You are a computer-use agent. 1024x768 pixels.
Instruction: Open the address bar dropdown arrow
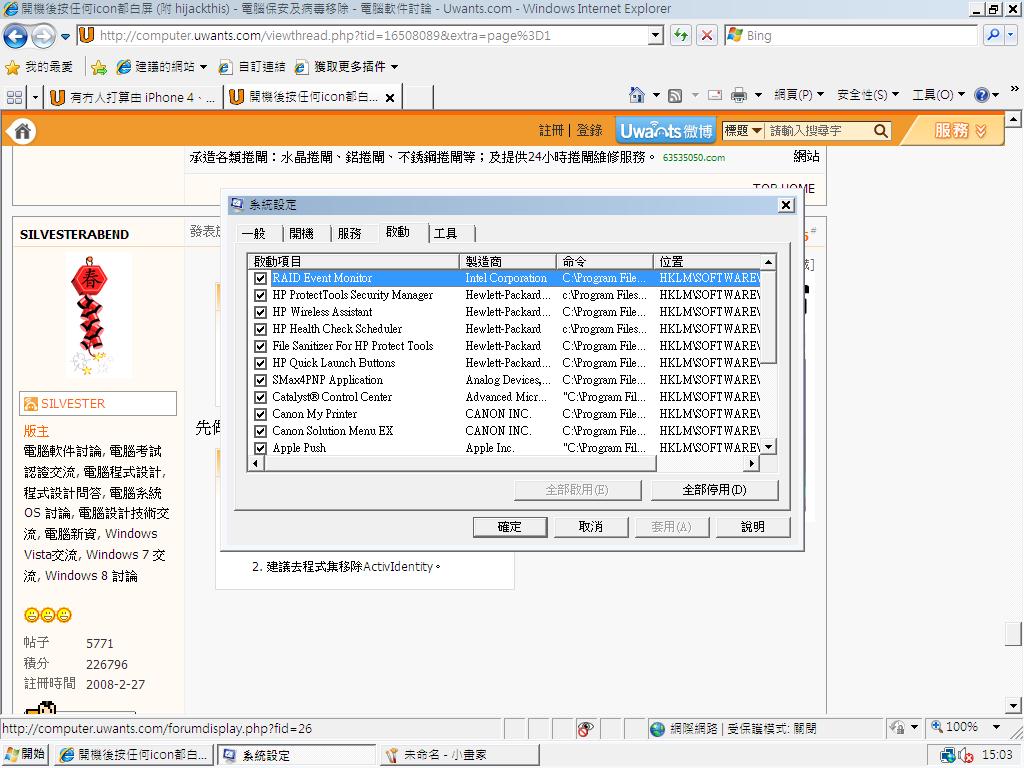tap(656, 35)
